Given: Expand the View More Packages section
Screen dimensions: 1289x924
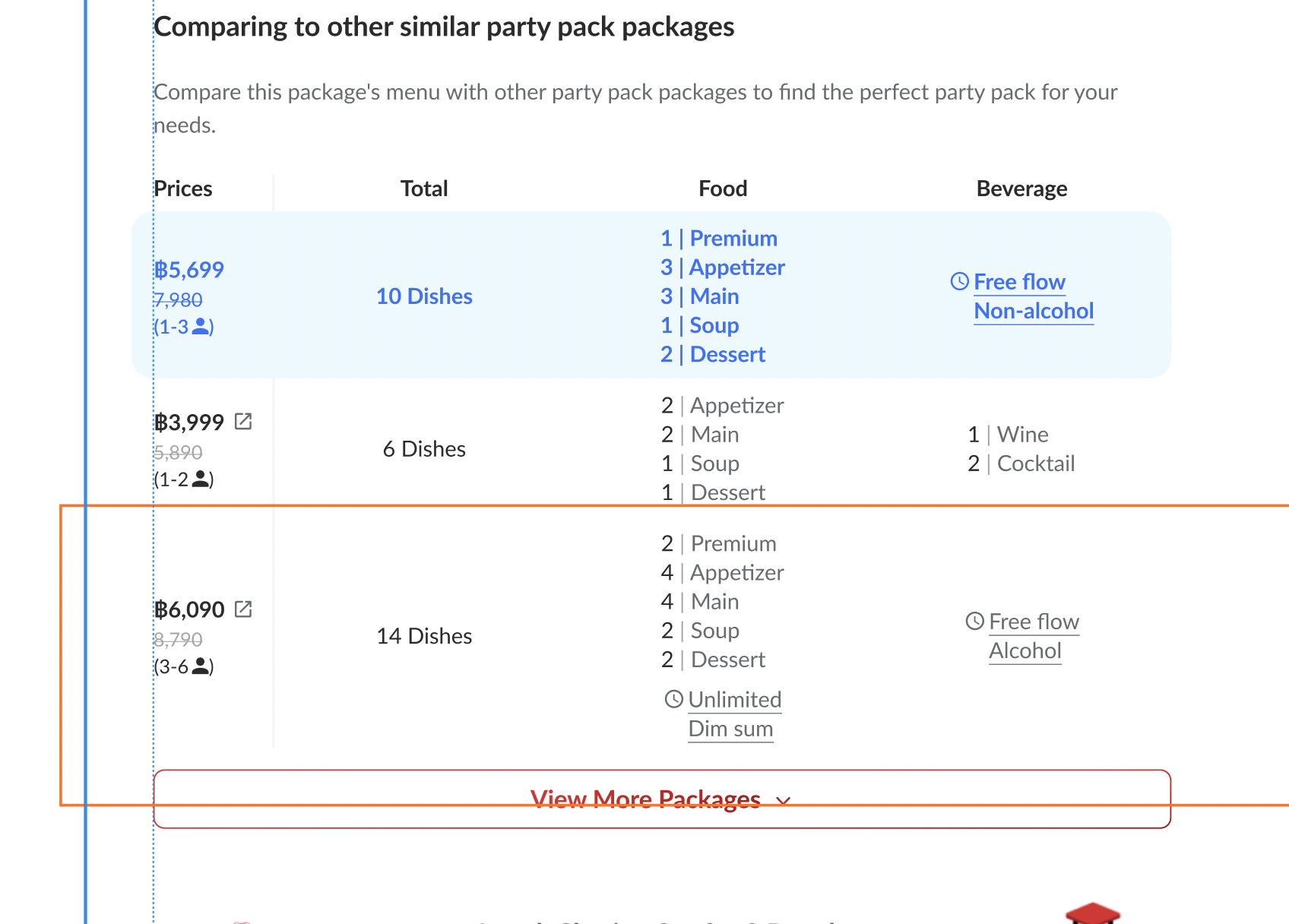Looking at the screenshot, I should pos(645,799).
